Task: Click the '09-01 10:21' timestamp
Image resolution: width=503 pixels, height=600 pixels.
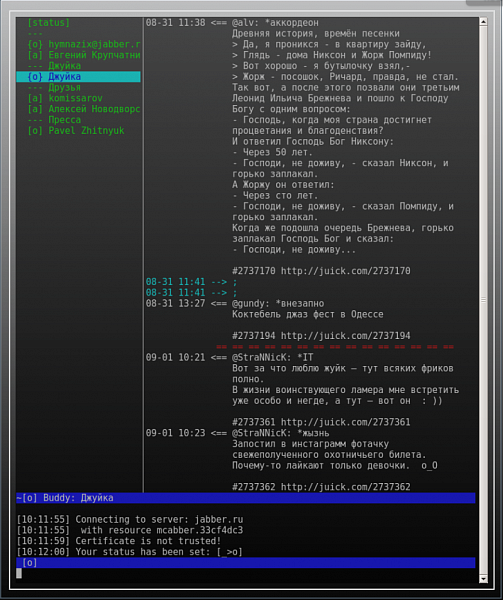Action: click(175, 357)
